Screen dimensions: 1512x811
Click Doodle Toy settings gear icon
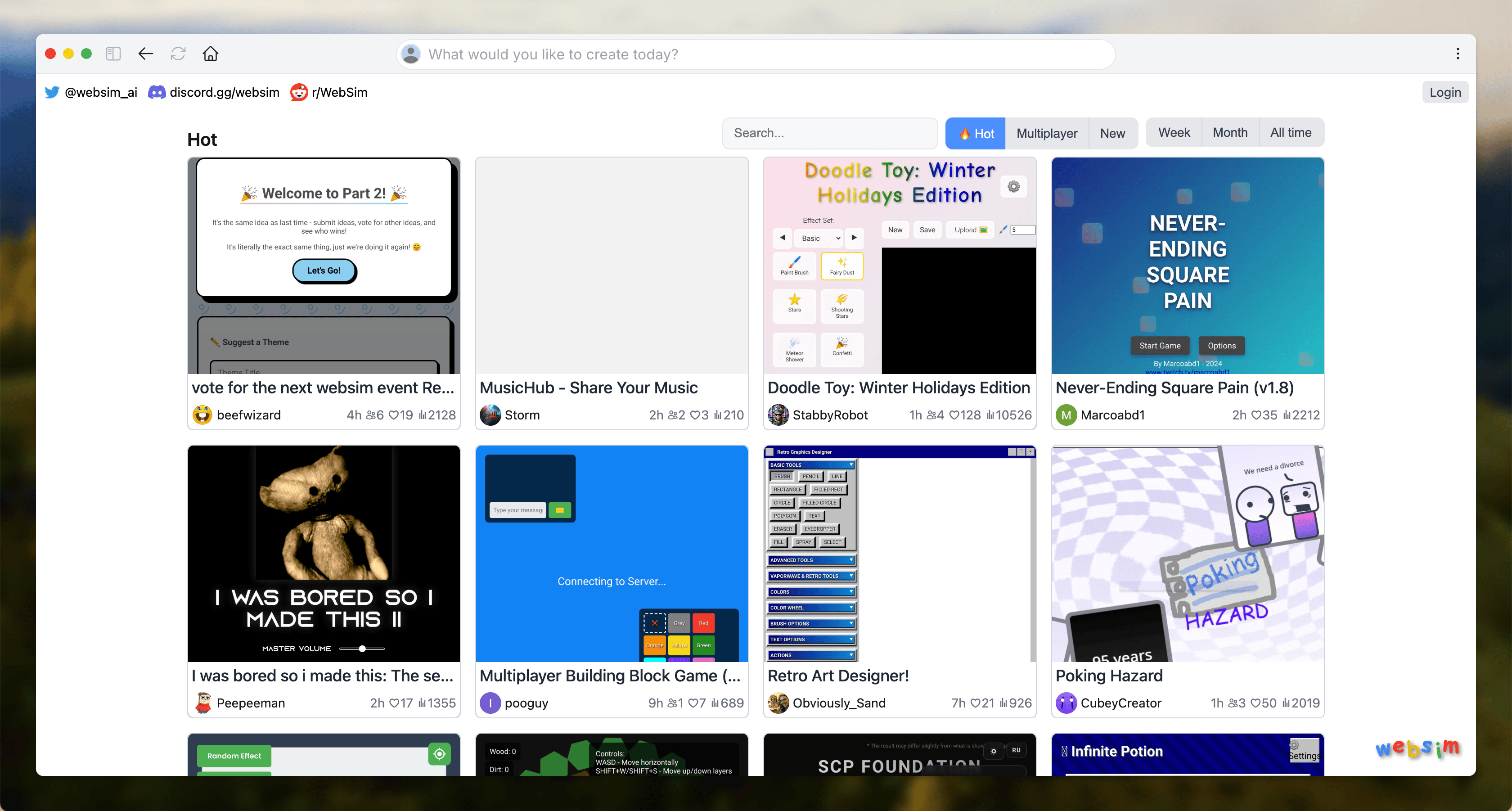point(1014,187)
